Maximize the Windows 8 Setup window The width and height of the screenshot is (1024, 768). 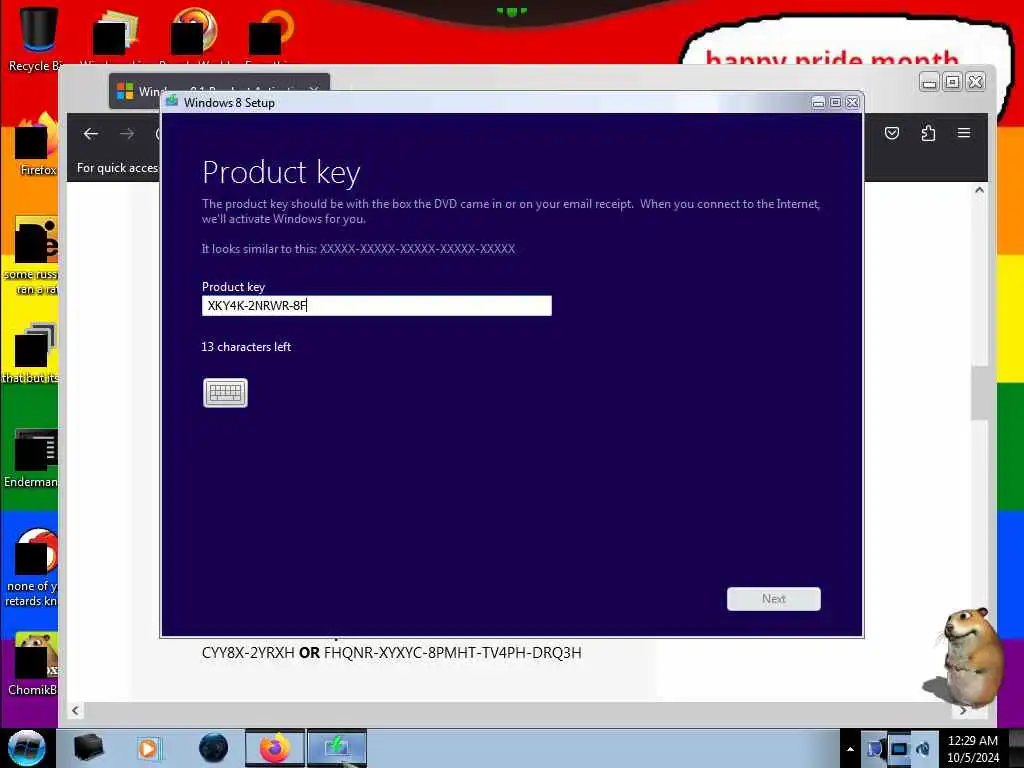point(835,103)
